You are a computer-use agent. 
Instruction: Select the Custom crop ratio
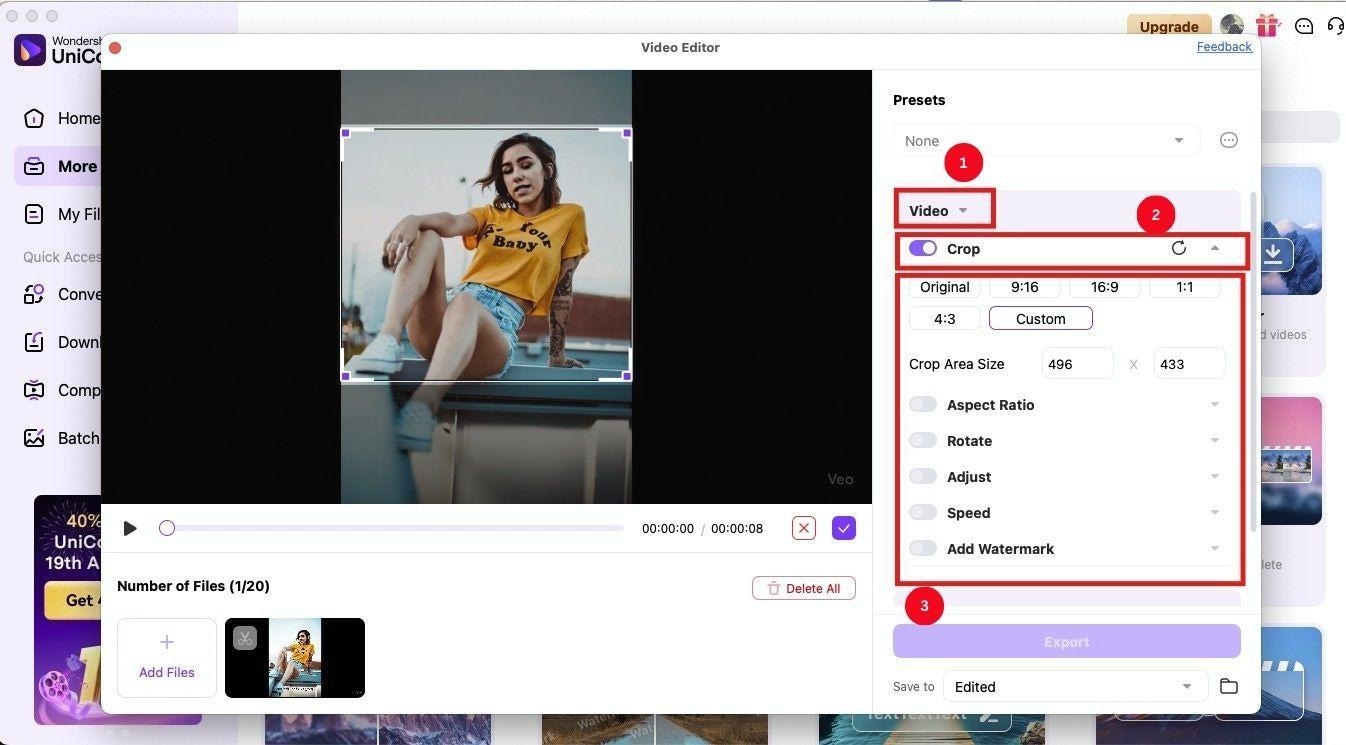pos(1041,319)
